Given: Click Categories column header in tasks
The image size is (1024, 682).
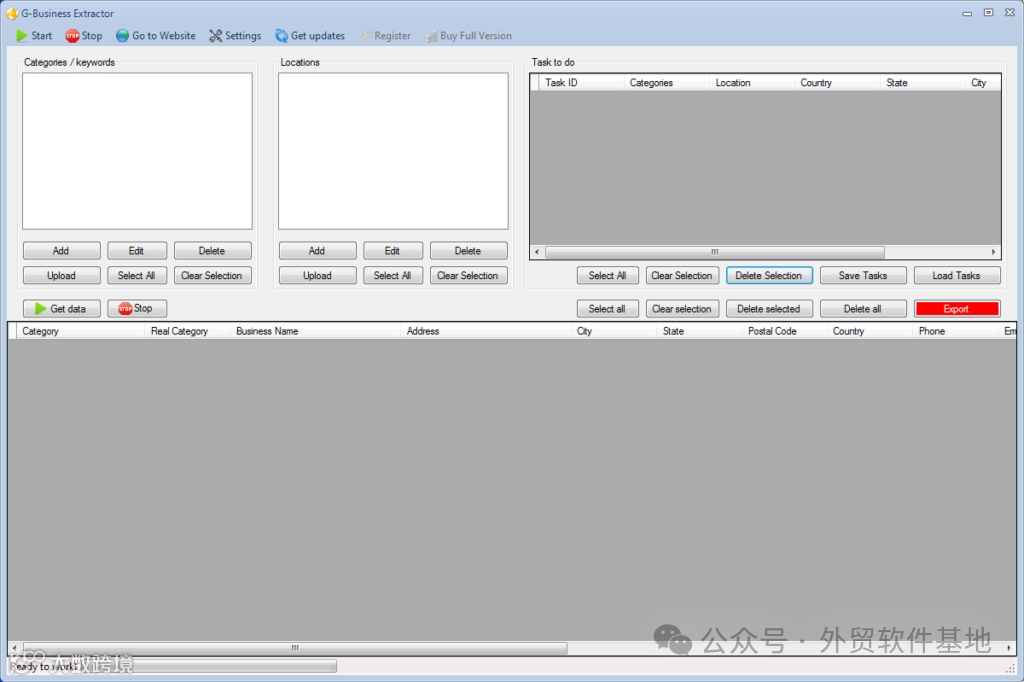Looking at the screenshot, I should (666, 83).
